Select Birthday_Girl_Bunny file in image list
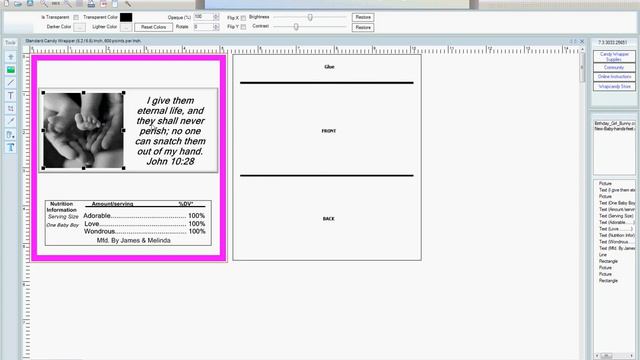The image size is (640, 360). pos(615,123)
